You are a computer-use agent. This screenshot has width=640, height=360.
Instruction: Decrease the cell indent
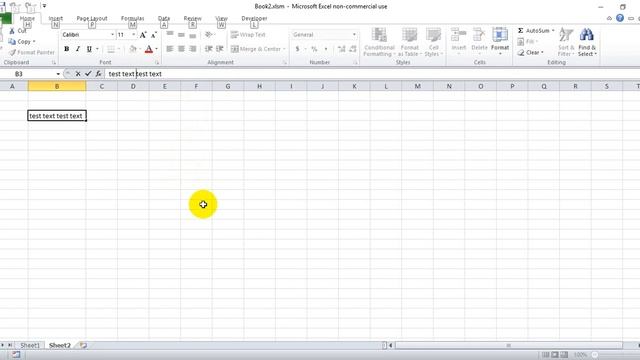point(209,49)
